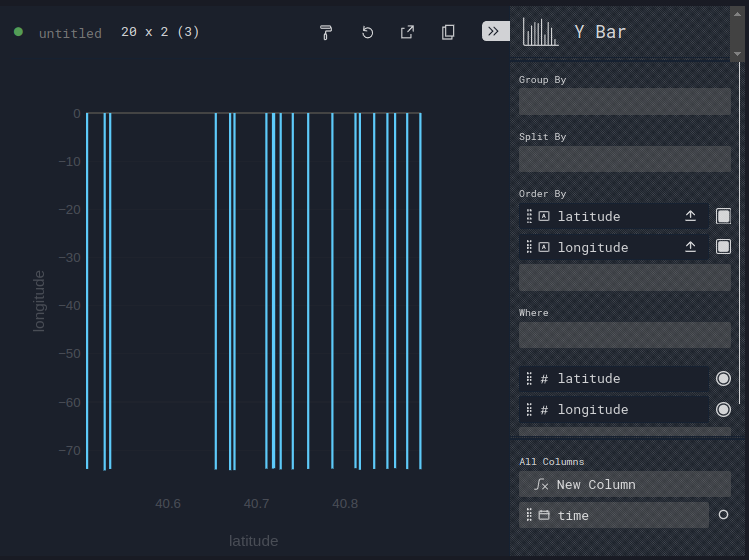
Task: Activate the time column radio toggle
Action: tap(723, 515)
